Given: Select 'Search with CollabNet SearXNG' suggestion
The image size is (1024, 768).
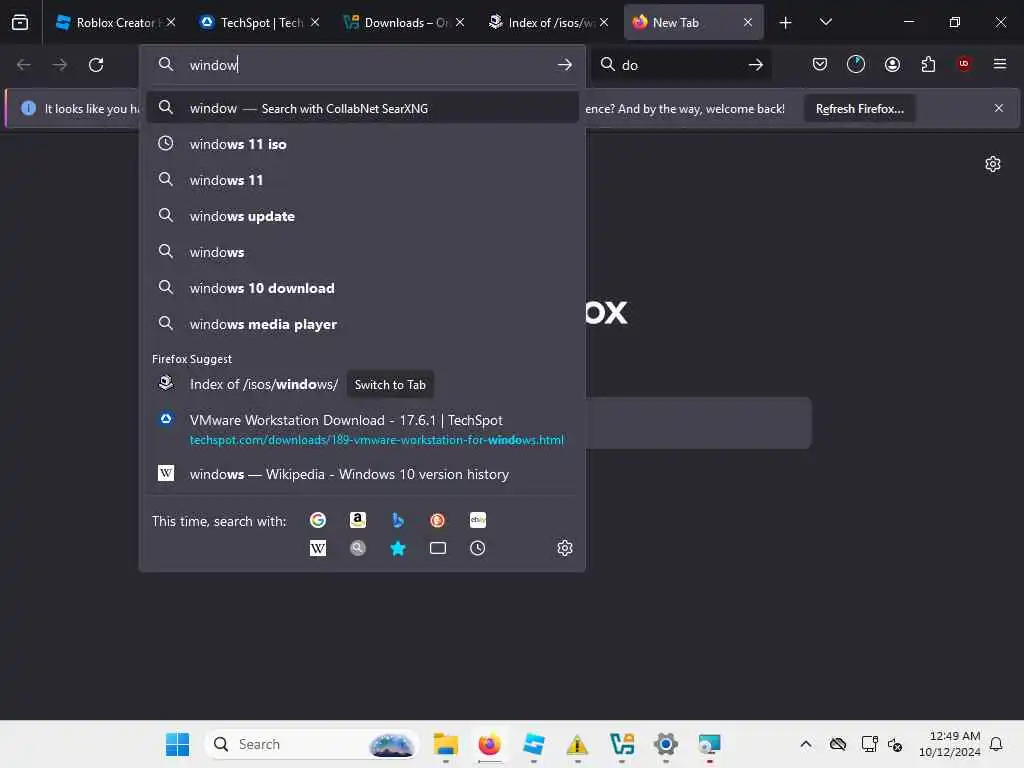Looking at the screenshot, I should tap(362, 108).
